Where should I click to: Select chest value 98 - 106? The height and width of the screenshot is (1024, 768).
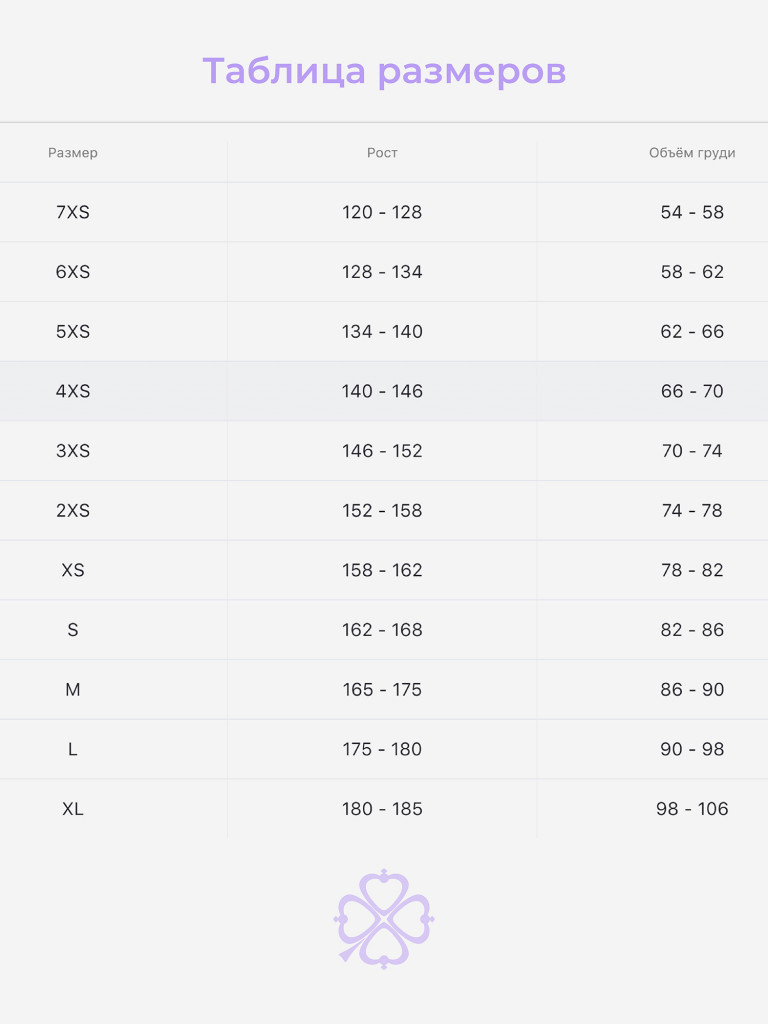coord(692,809)
